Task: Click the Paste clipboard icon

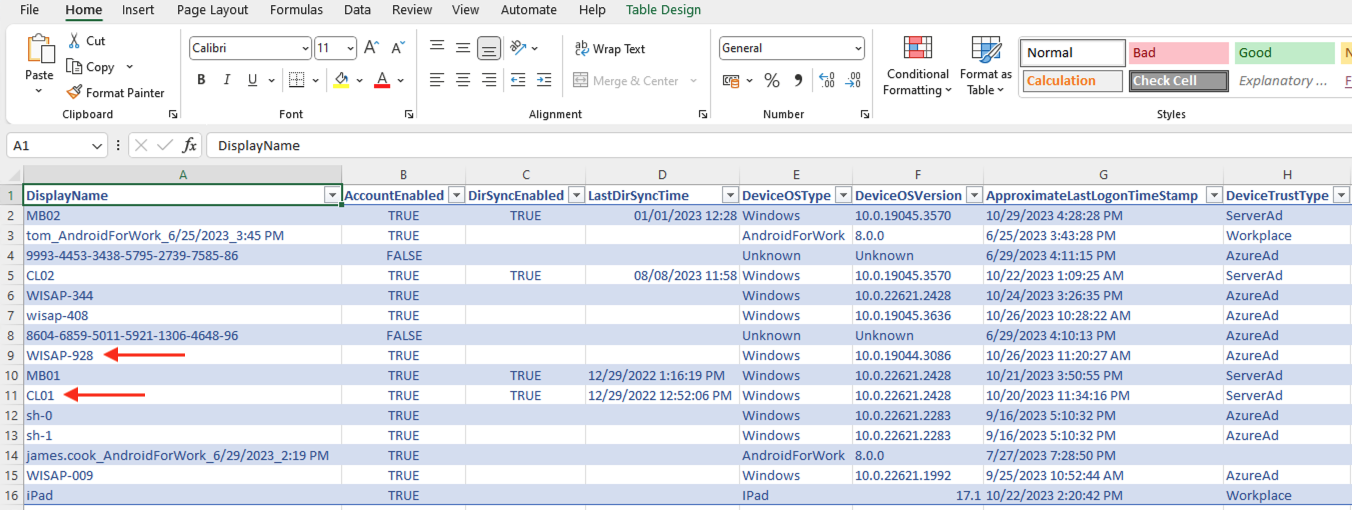Action: 40,50
